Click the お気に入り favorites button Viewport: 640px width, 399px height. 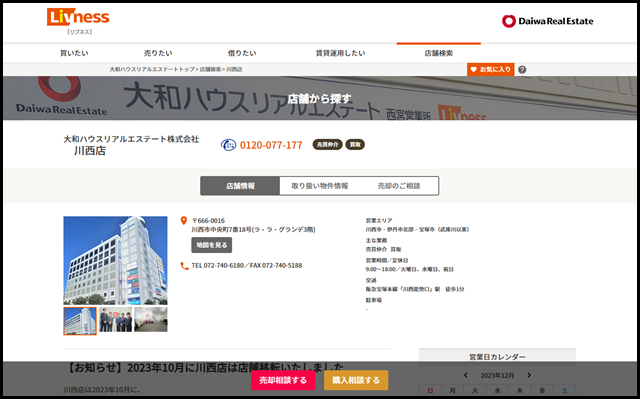[491, 69]
